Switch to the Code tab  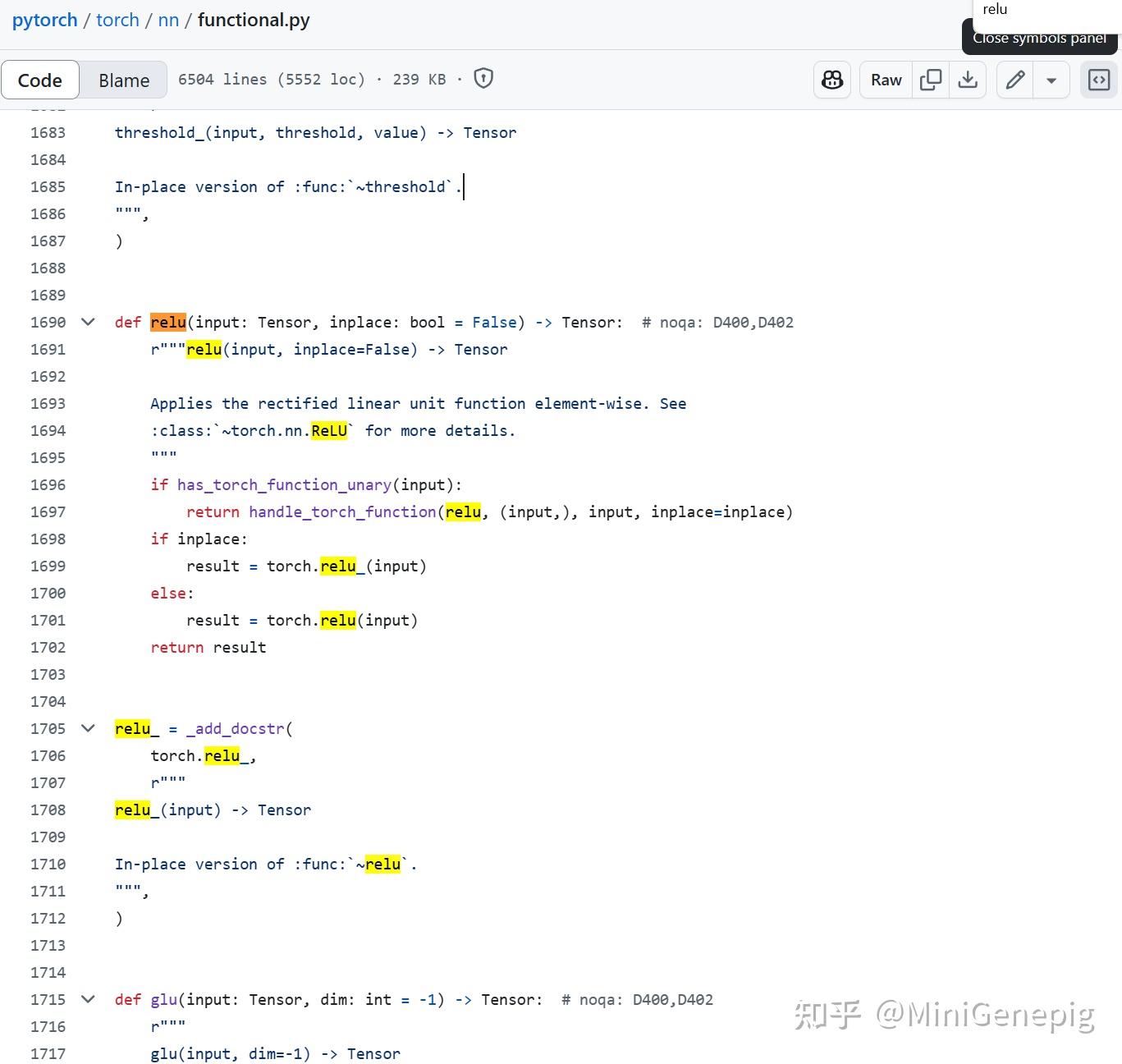pos(40,80)
